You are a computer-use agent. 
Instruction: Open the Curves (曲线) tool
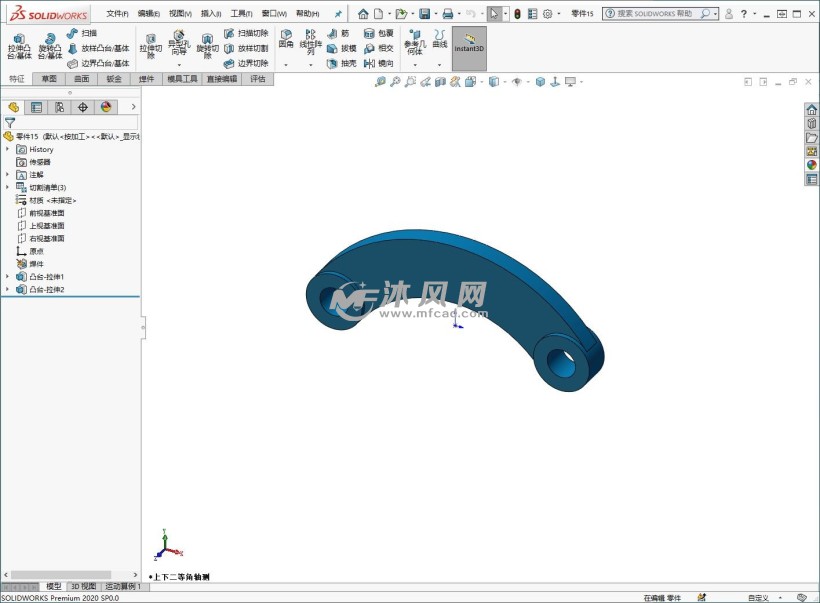(x=440, y=39)
